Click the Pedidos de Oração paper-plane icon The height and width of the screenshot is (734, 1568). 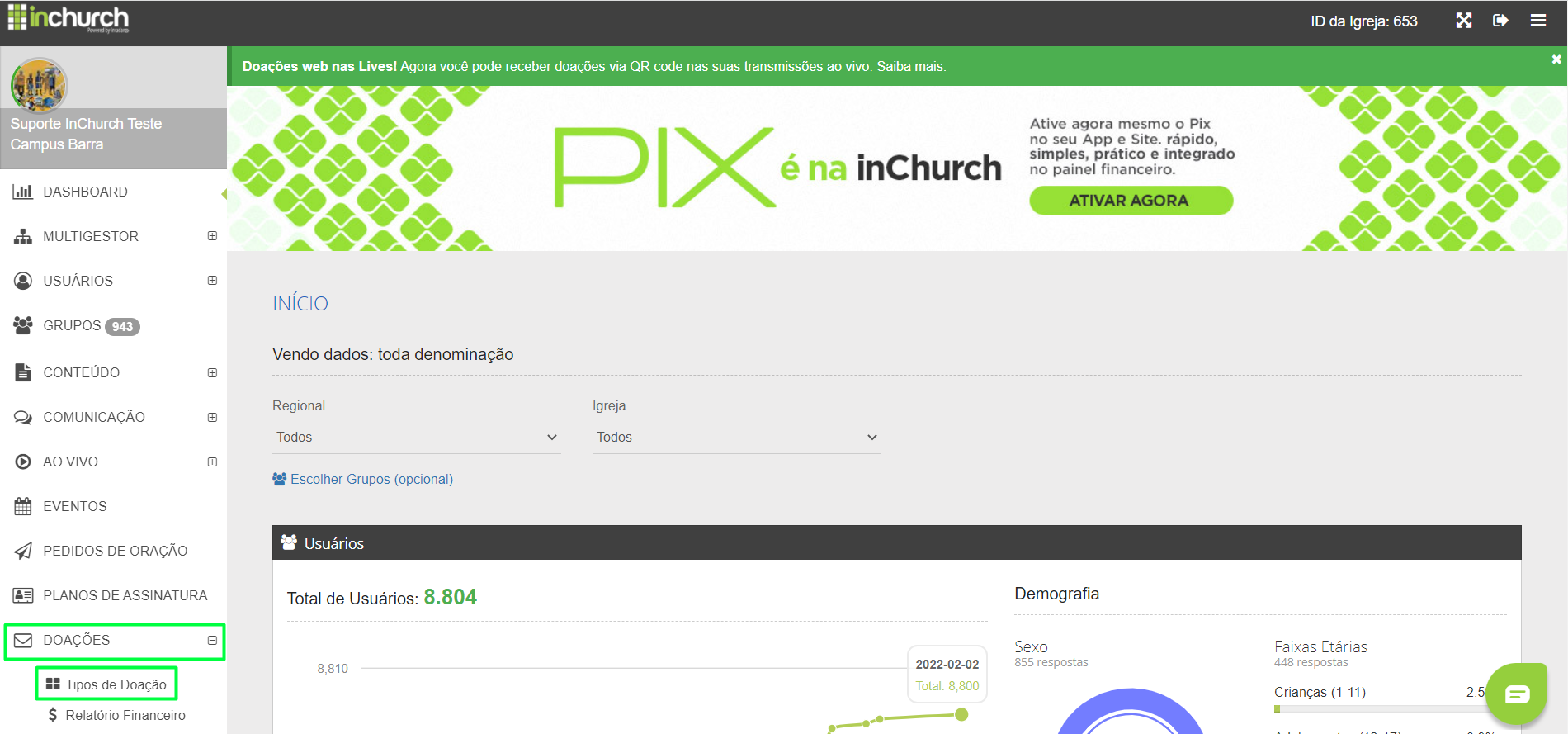[23, 551]
